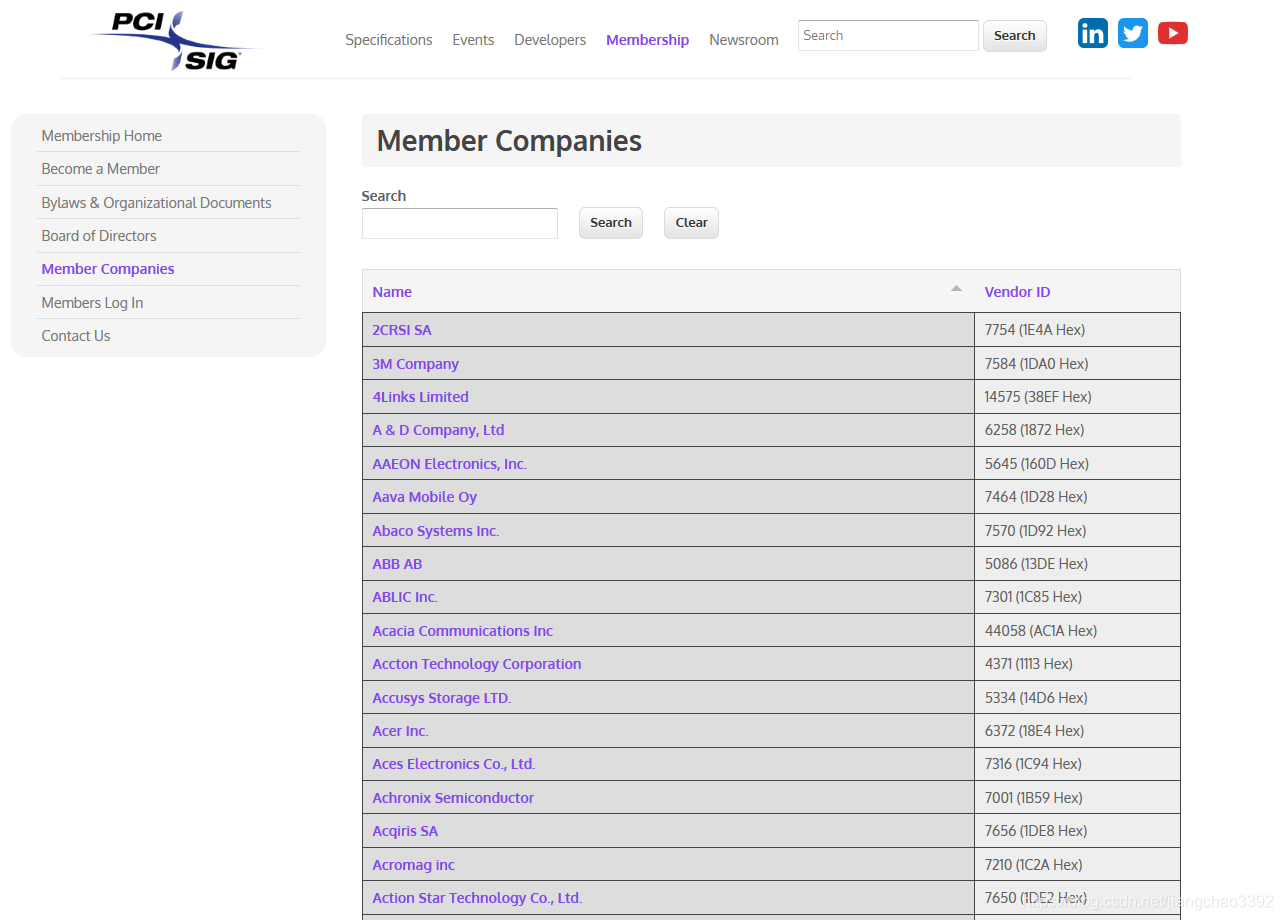The width and height of the screenshot is (1283, 920).
Task: Select vendor ID 7754 (1E4A Hex)
Action: [x=1035, y=330]
